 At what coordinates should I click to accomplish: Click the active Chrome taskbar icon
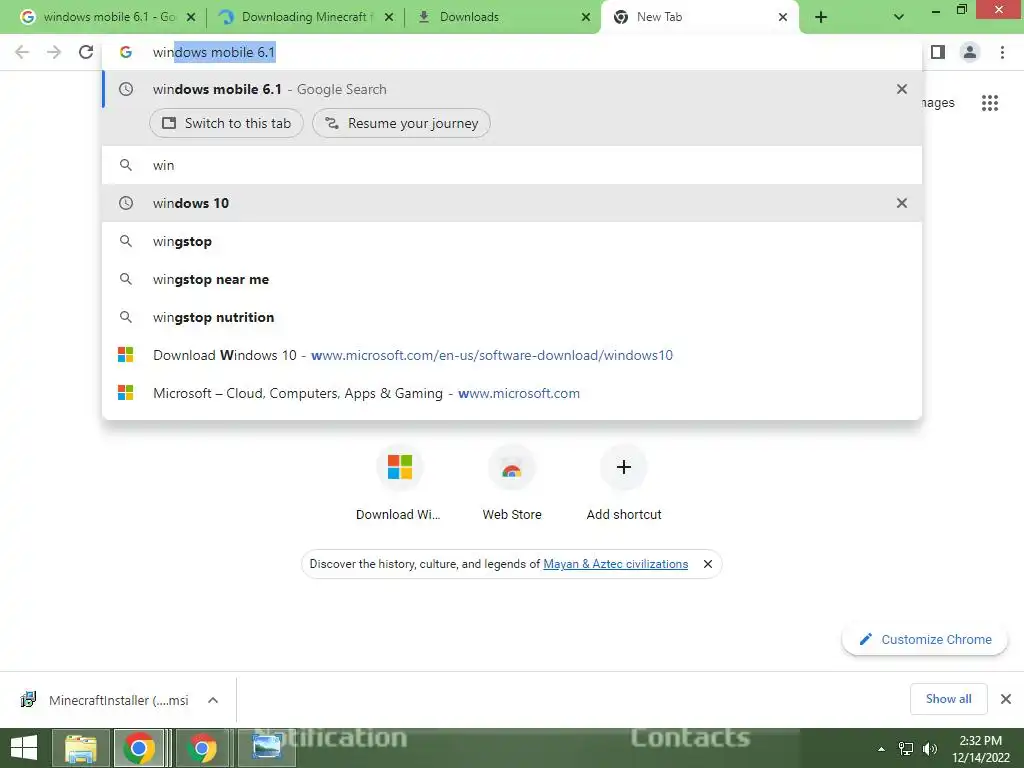(139, 748)
